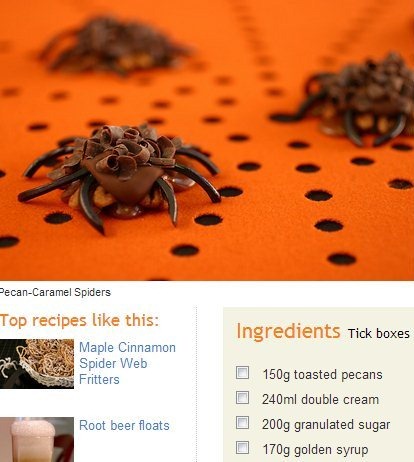This screenshot has height=462, width=414.
Task: Click the foreground chocolate spider in photo
Action: (120, 177)
